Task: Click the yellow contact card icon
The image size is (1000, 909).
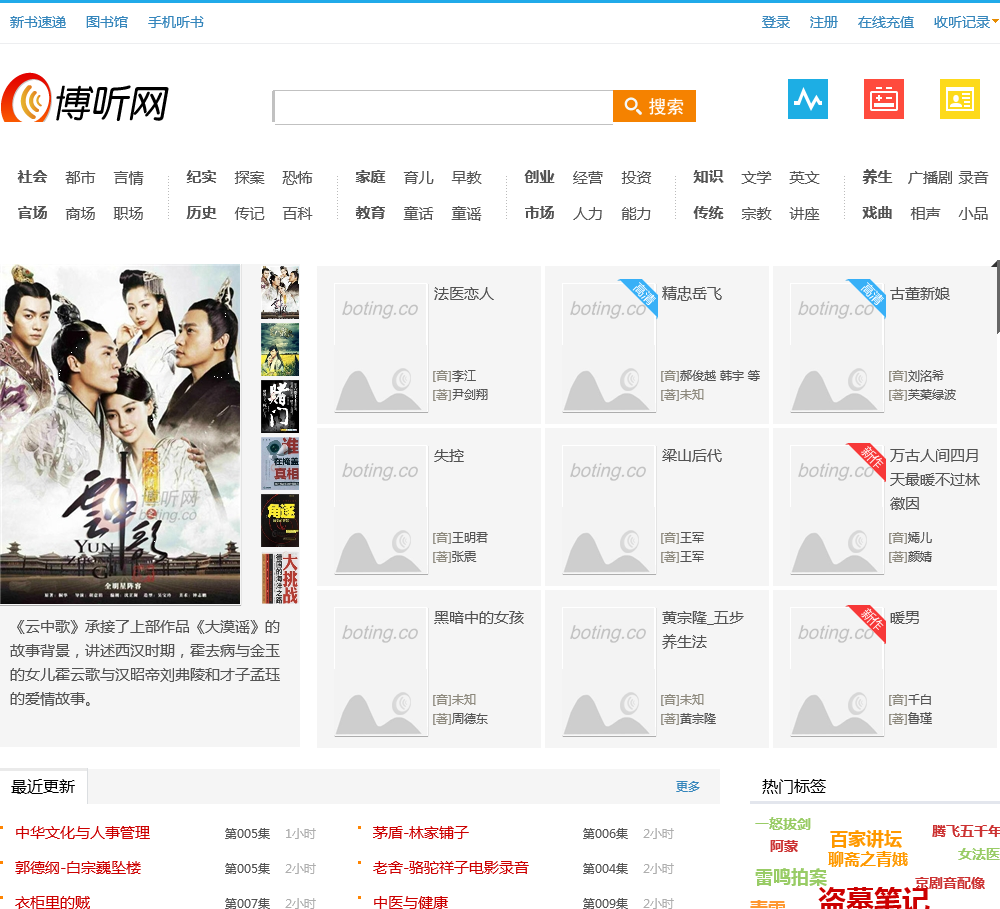Action: 959,99
